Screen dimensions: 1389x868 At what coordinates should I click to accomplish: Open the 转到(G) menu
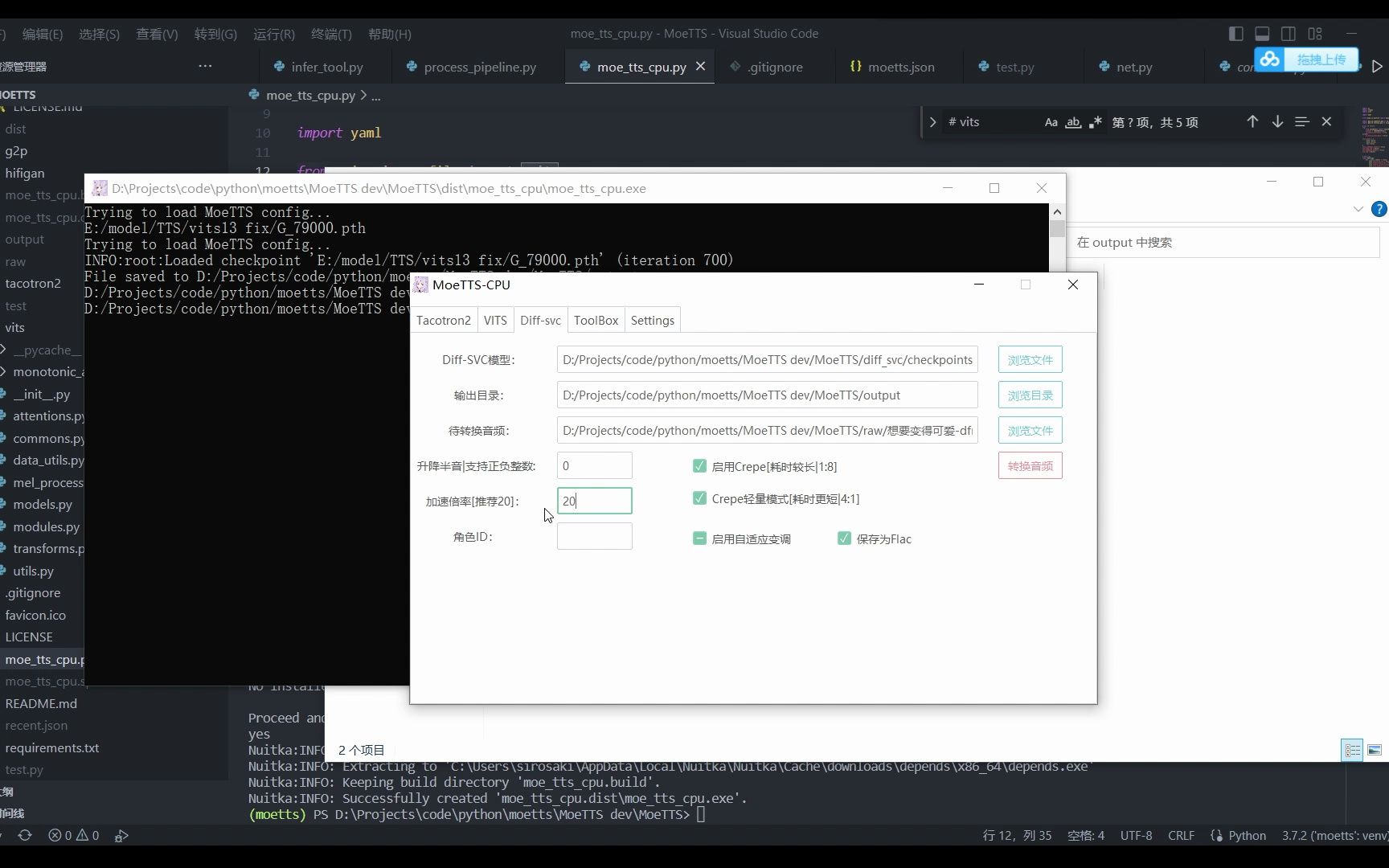tap(215, 34)
